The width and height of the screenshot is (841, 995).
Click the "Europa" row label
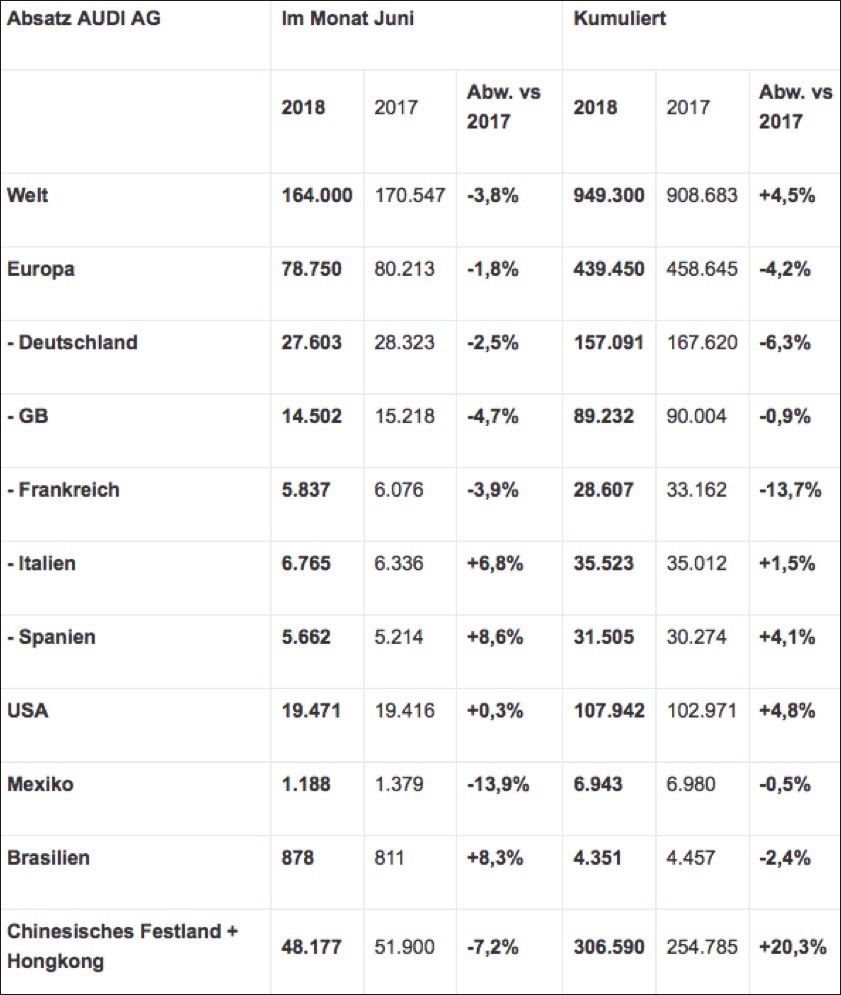pos(41,269)
